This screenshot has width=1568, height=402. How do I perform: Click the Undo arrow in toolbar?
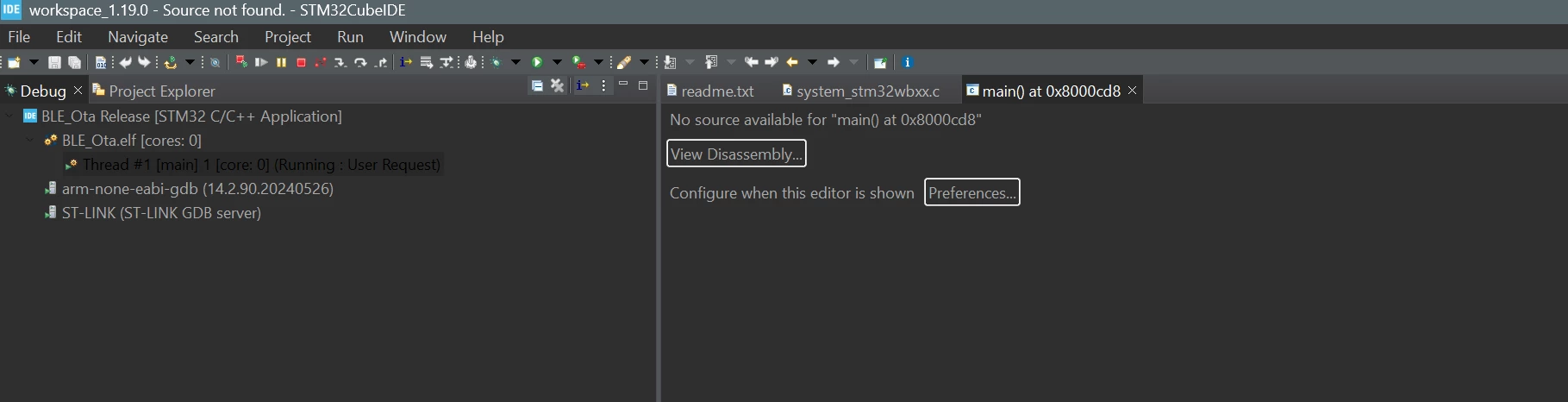tap(126, 62)
